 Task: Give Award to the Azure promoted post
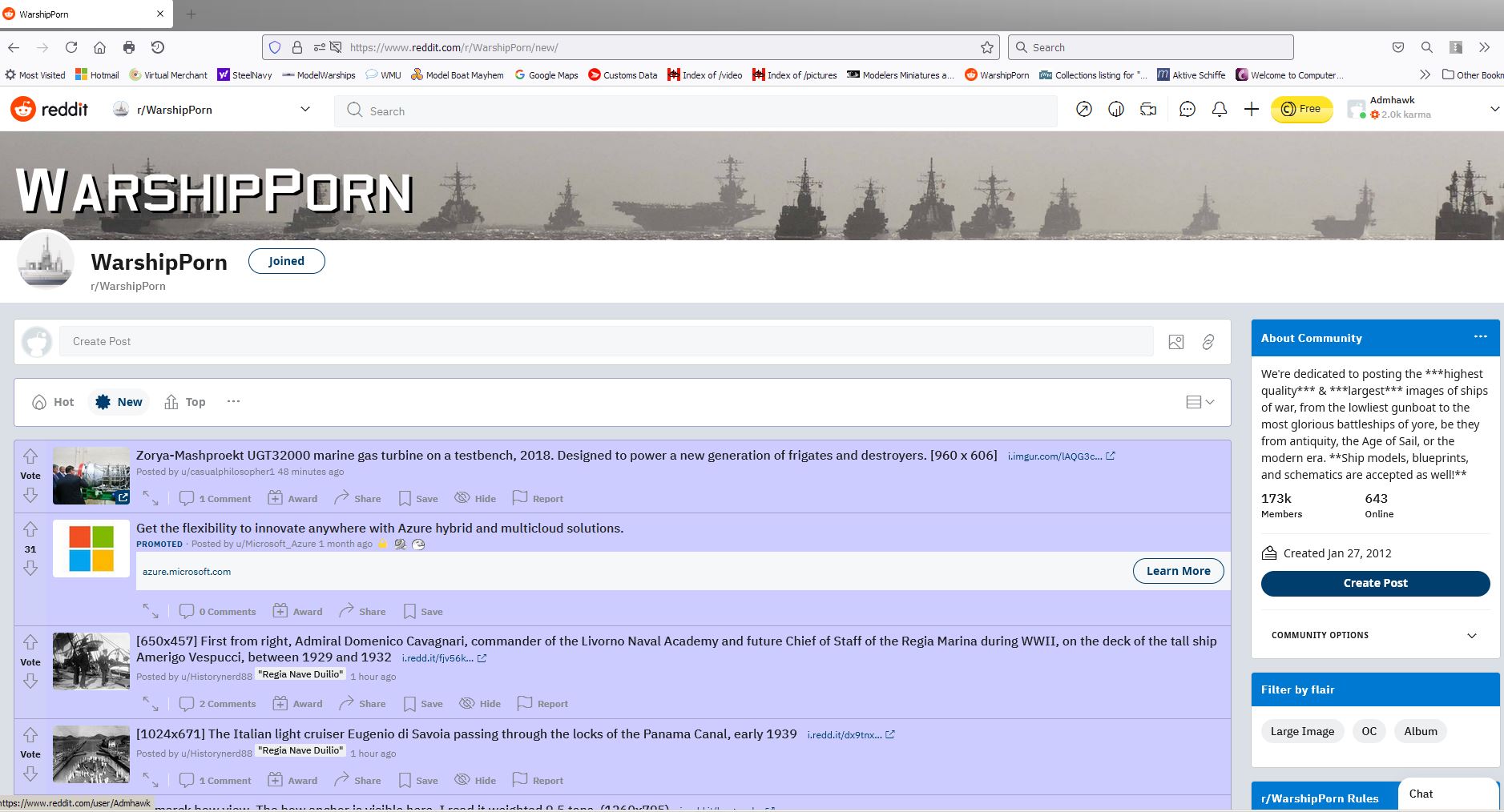coord(297,611)
